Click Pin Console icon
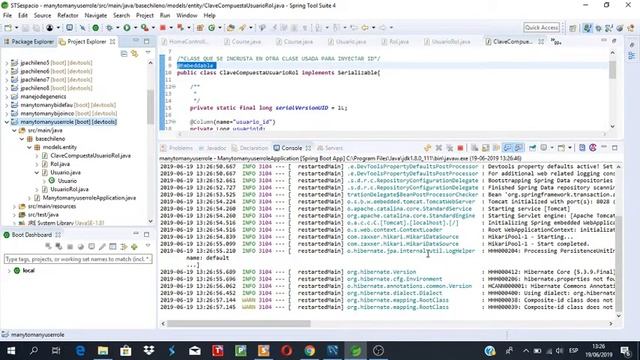This screenshot has height=360, width=640. [532, 148]
